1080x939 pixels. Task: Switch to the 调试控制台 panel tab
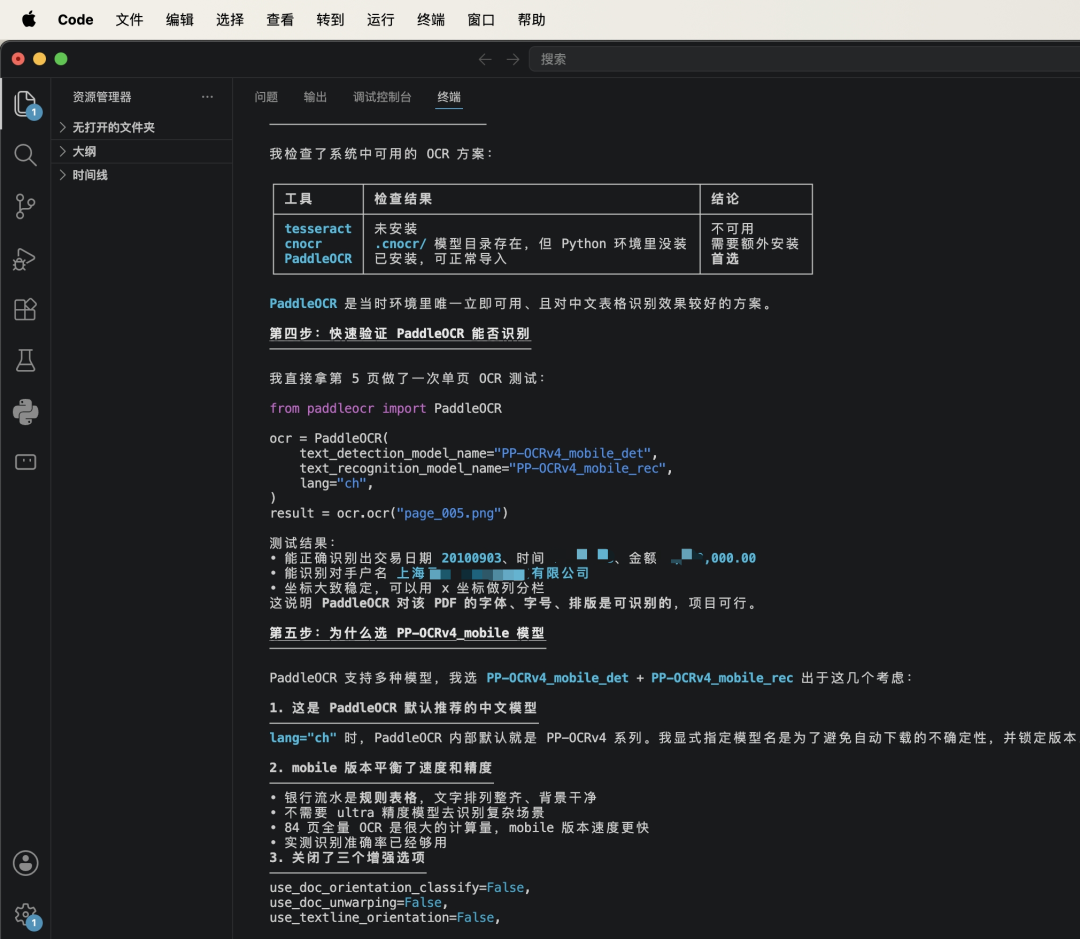pos(382,97)
